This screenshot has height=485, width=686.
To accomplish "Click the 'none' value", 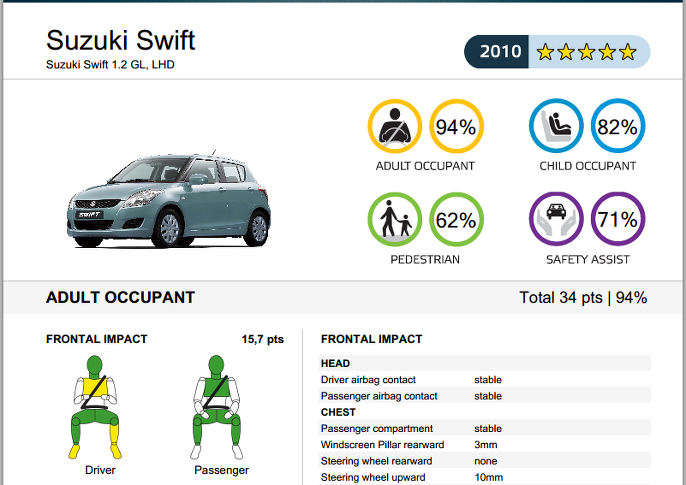I will click(x=486, y=461).
